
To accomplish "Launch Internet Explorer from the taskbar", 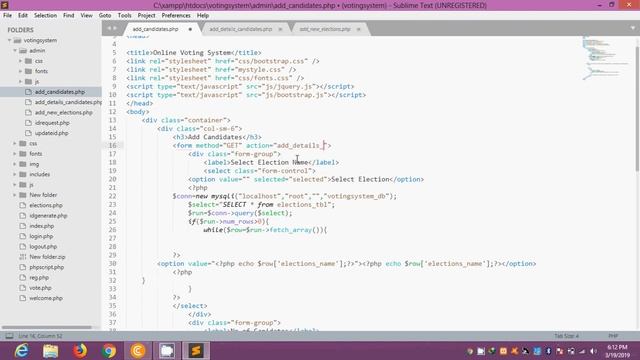I will pyautogui.click(x=21, y=351).
